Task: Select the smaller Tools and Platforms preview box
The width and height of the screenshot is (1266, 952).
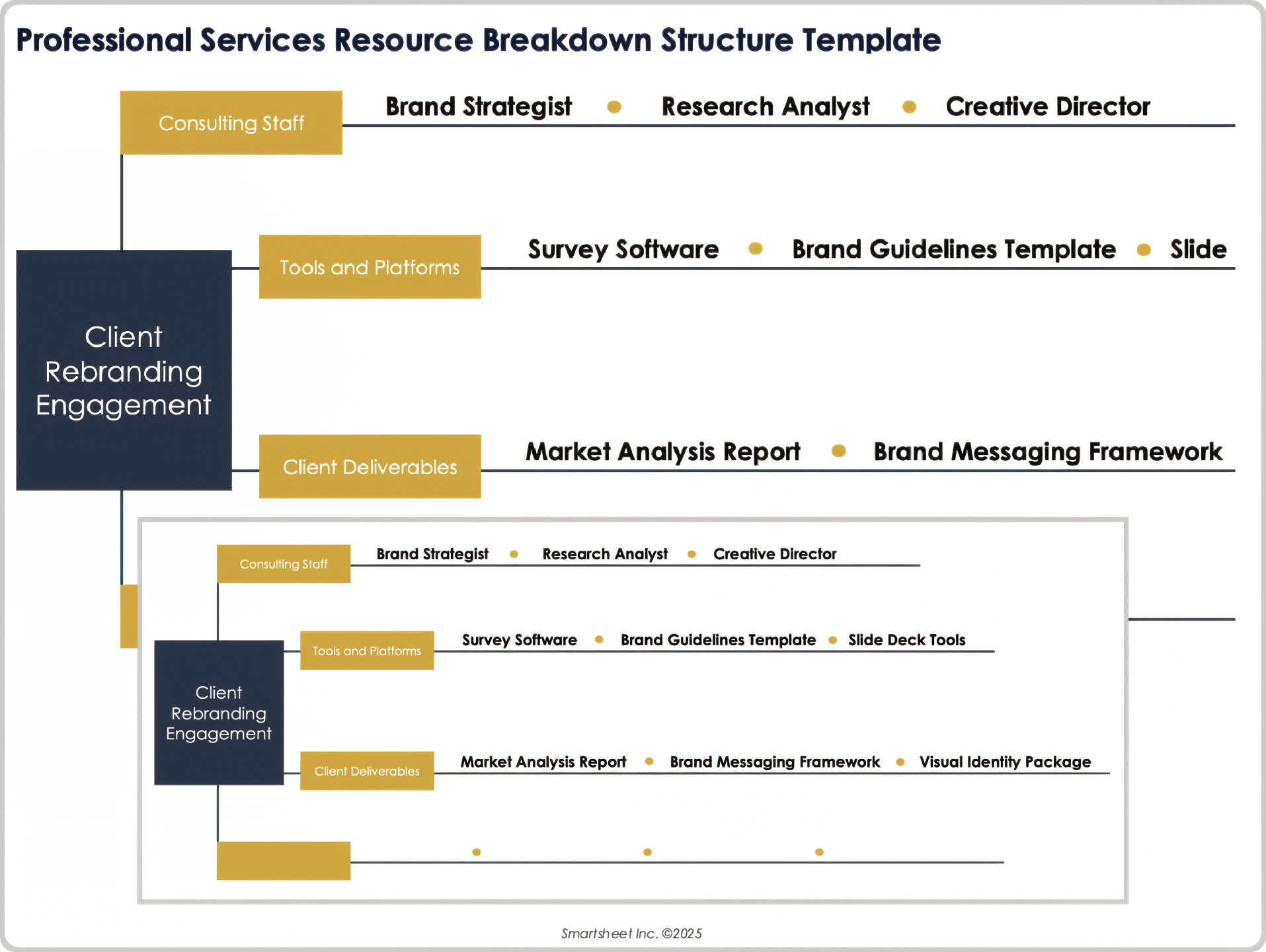Action: 366,650
